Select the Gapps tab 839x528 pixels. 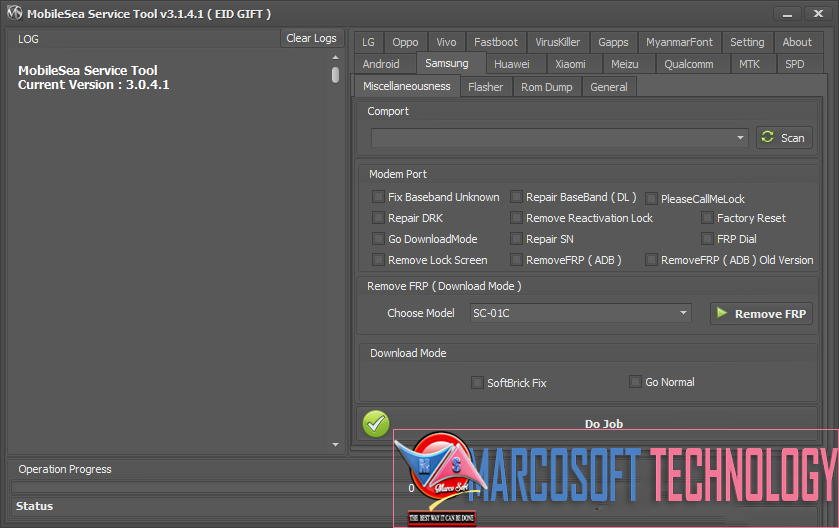point(613,42)
